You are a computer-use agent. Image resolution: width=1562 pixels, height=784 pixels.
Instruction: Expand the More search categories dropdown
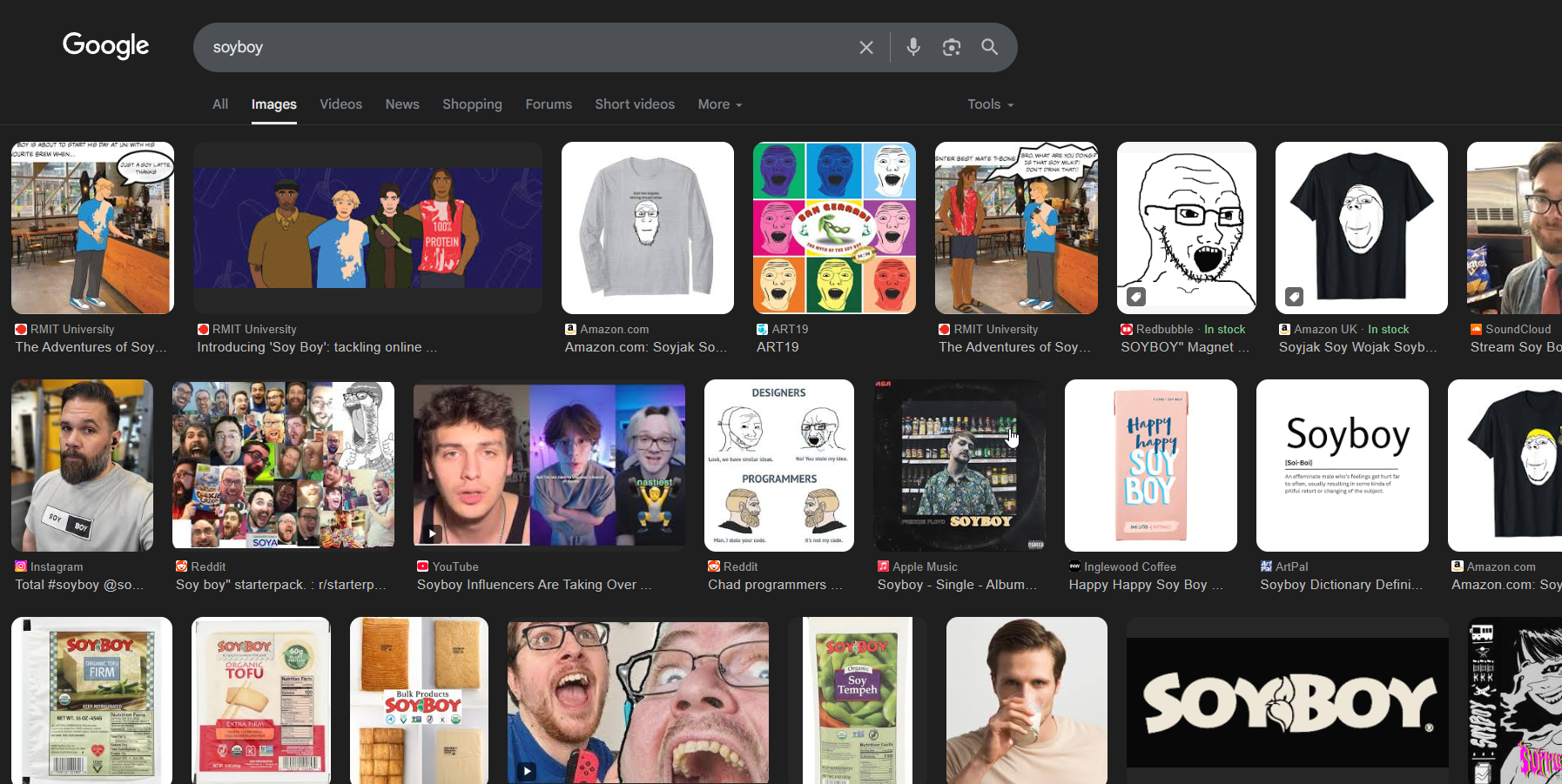(720, 104)
